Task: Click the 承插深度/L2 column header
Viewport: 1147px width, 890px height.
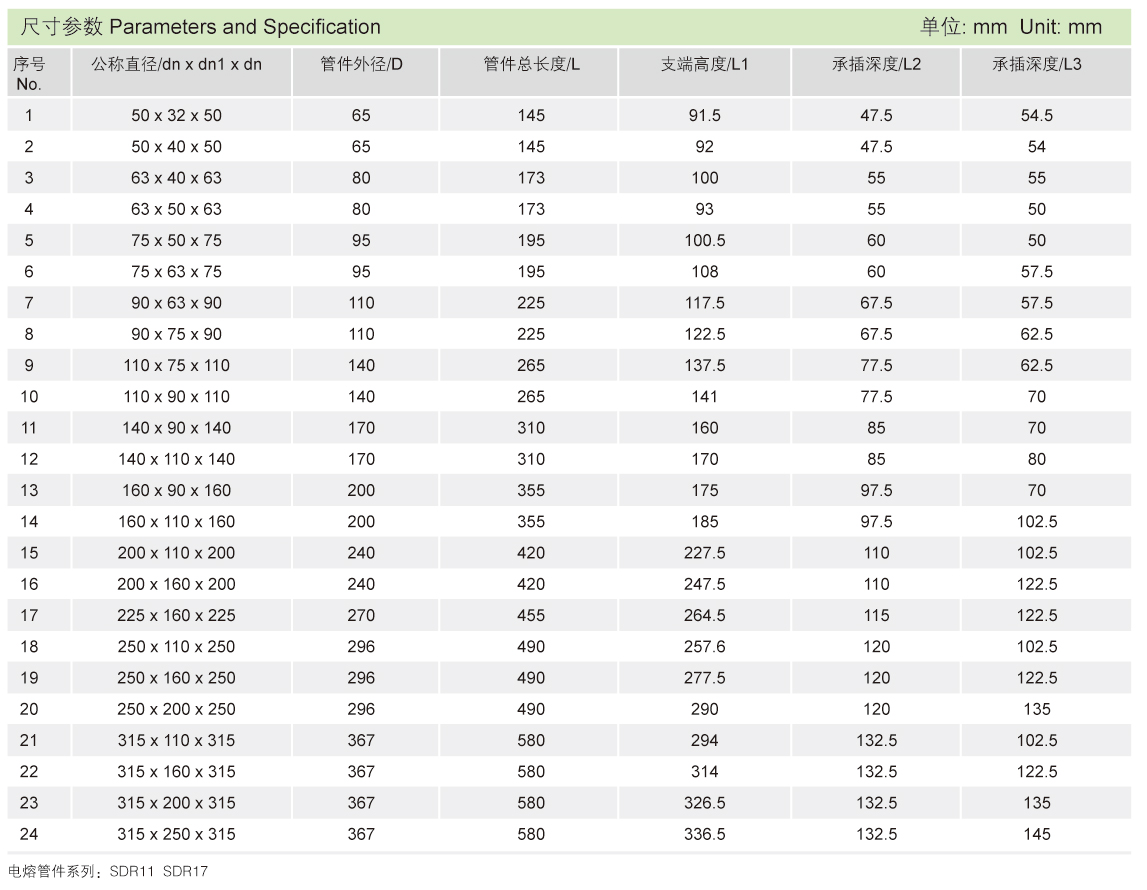Action: pos(876,64)
